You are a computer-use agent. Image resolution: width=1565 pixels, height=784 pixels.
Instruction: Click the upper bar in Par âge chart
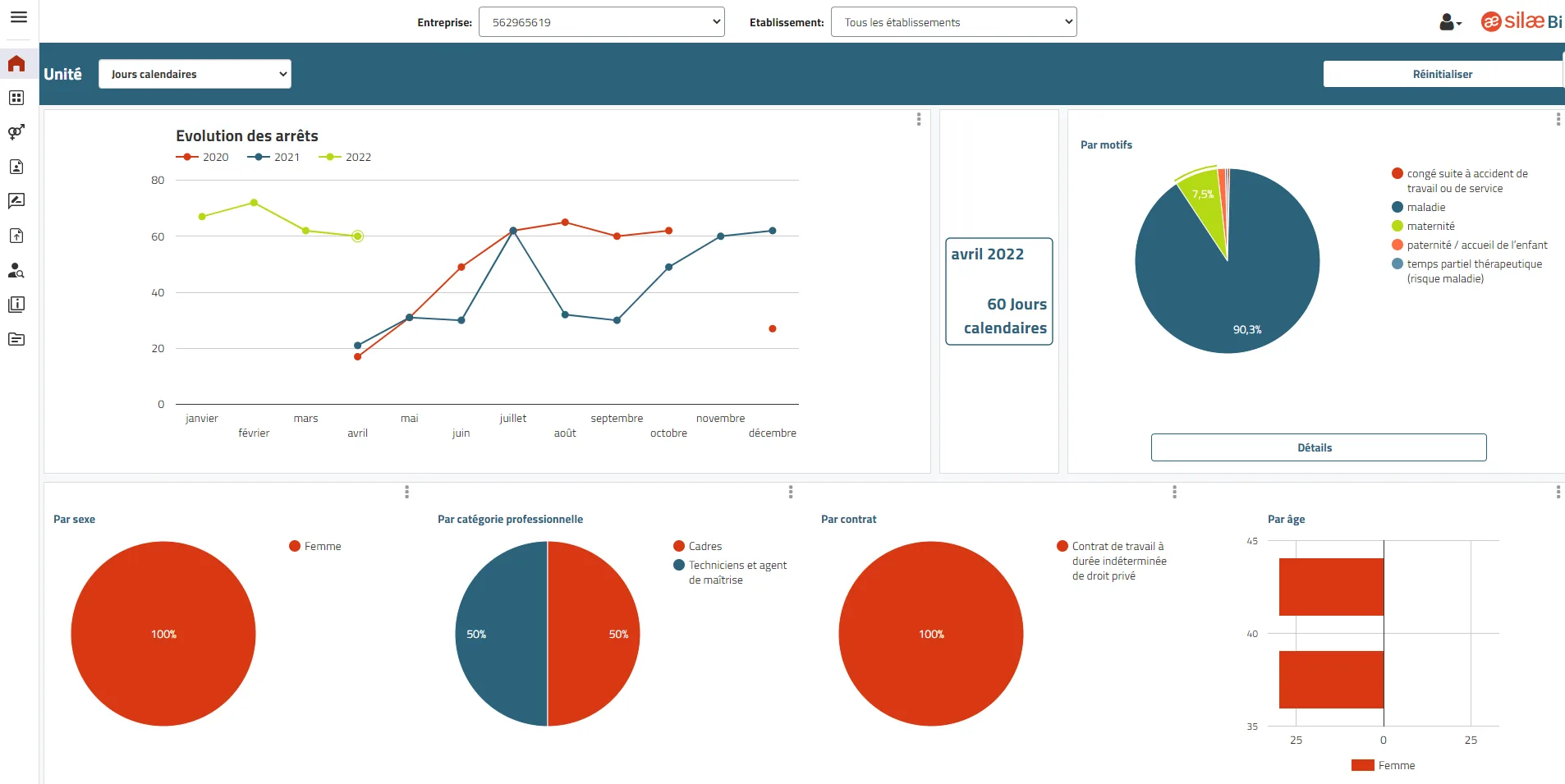1331,587
